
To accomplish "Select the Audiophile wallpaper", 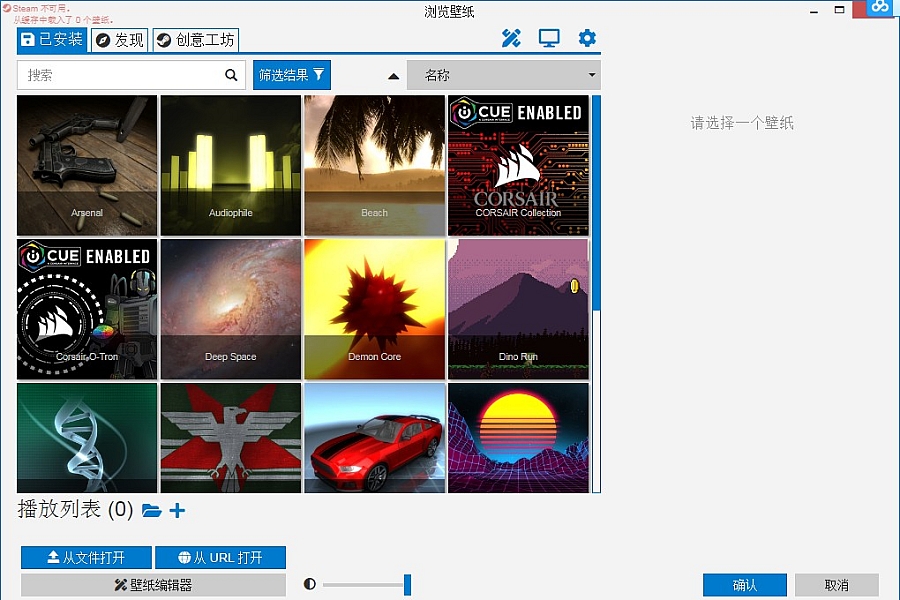I will (231, 165).
